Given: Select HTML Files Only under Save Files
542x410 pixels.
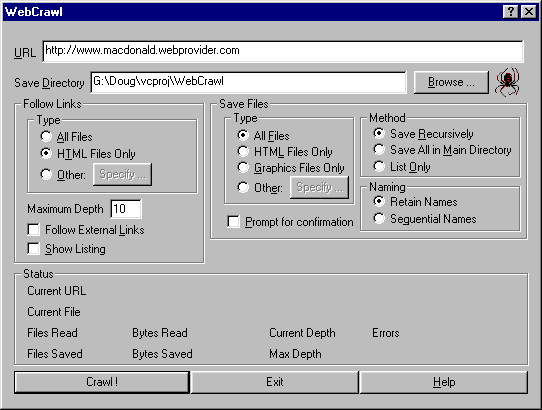Looking at the screenshot, I should (x=285, y=151).
